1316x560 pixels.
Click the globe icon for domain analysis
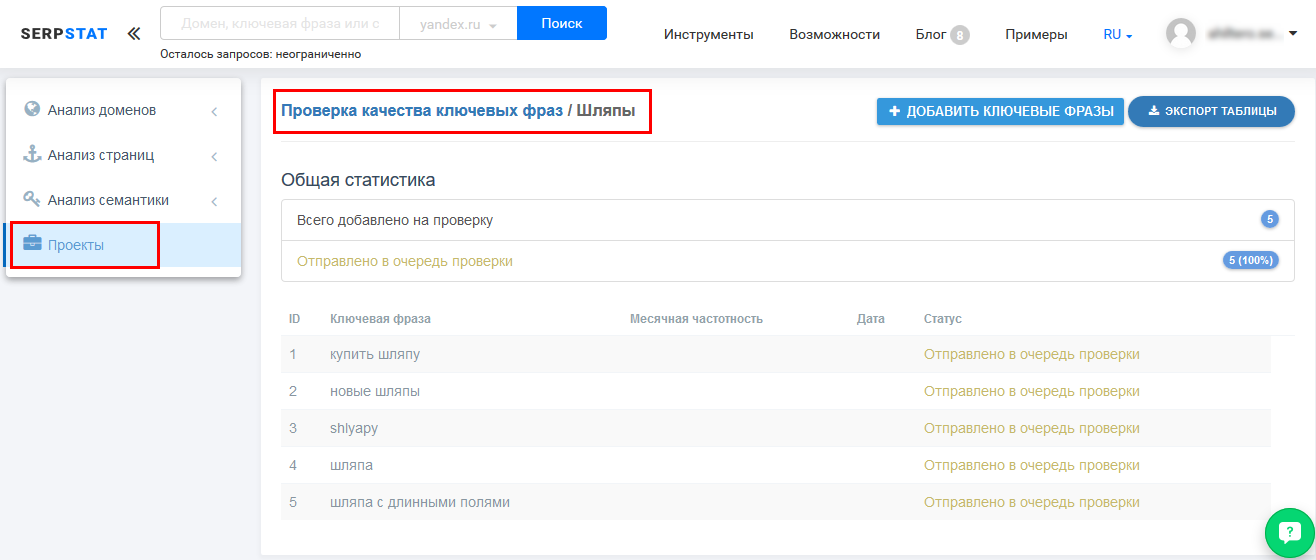(32, 109)
